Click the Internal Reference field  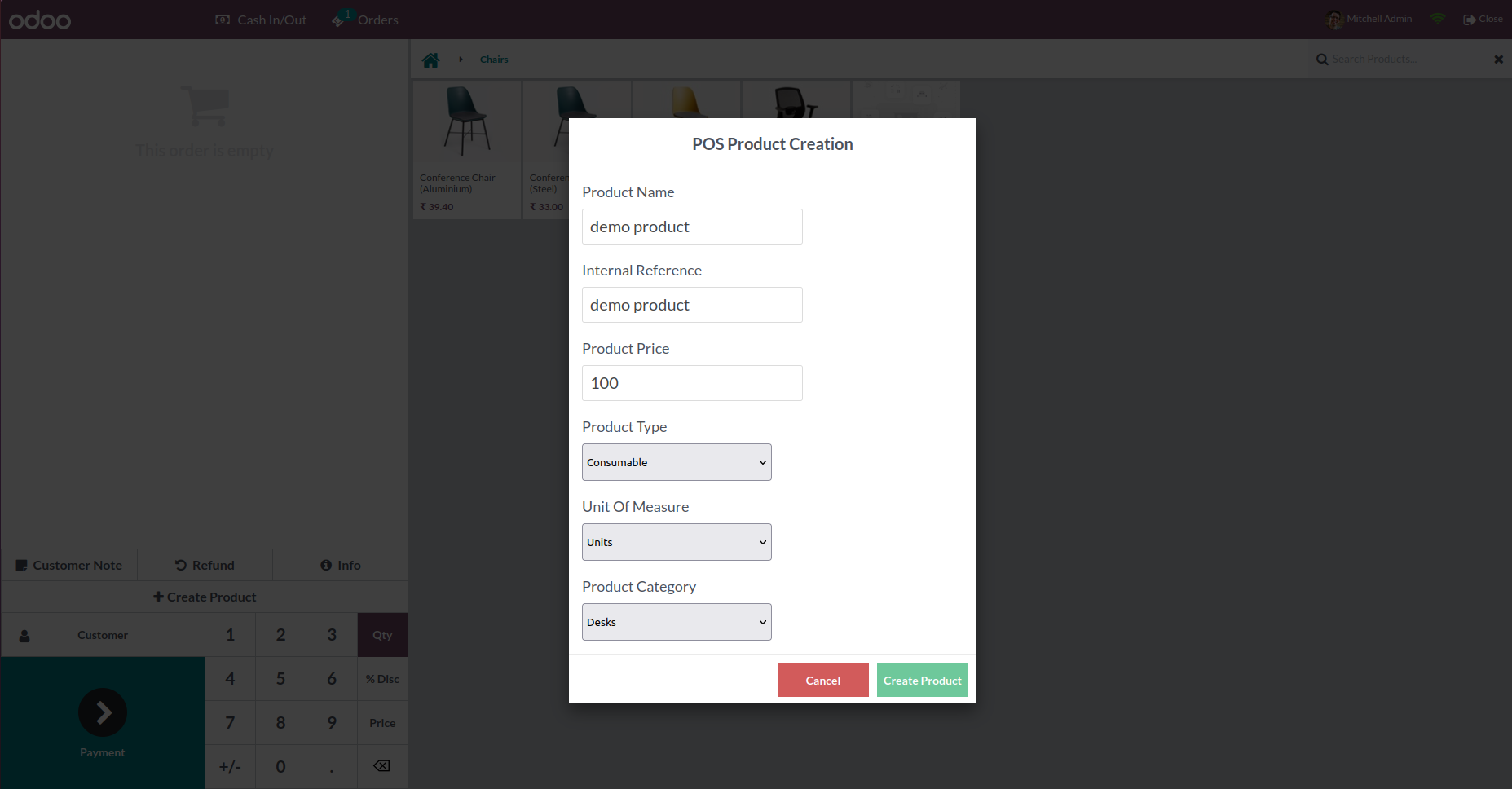click(692, 305)
